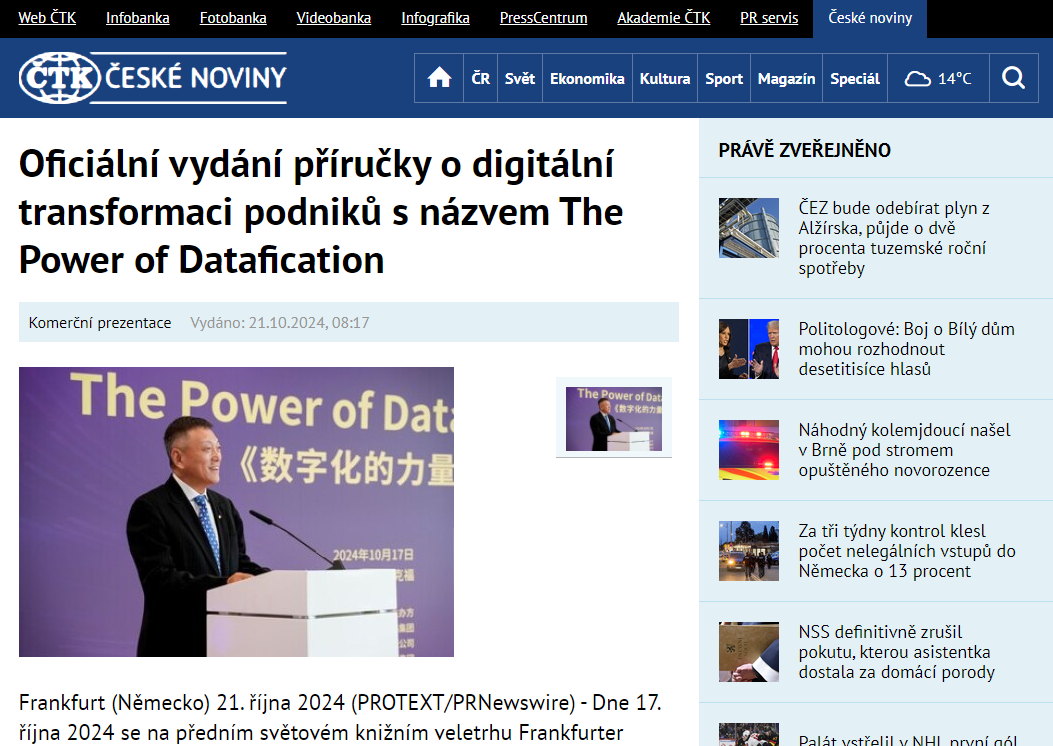1053x746 pixels.
Task: Enlarge the main article podium photo
Action: pos(236,511)
